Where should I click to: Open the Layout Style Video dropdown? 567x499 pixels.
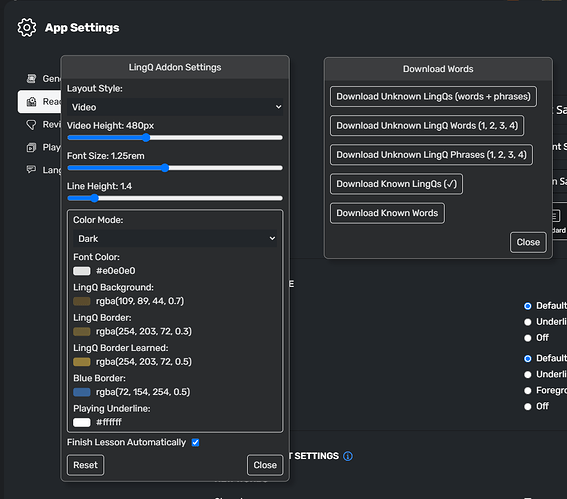pos(175,107)
